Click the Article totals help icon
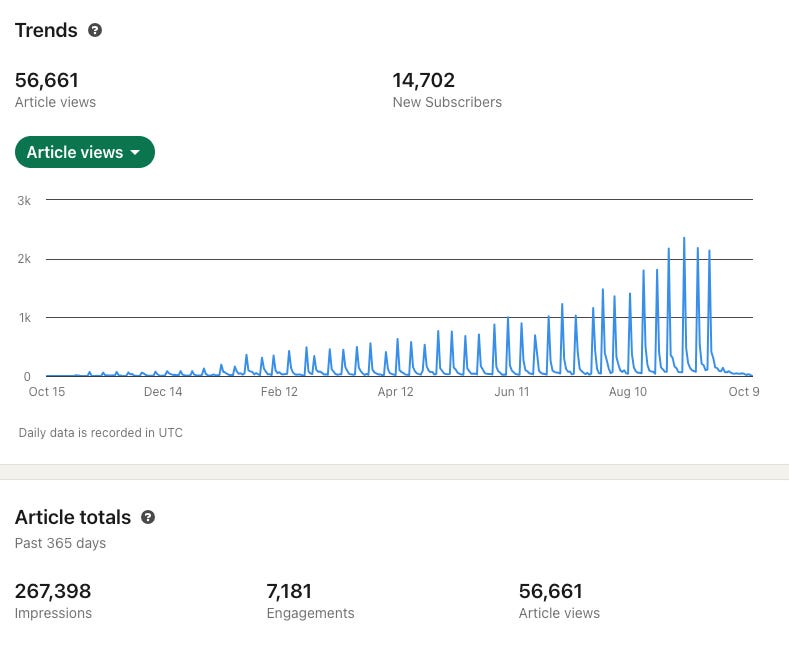This screenshot has height=645, width=789. tap(148, 517)
